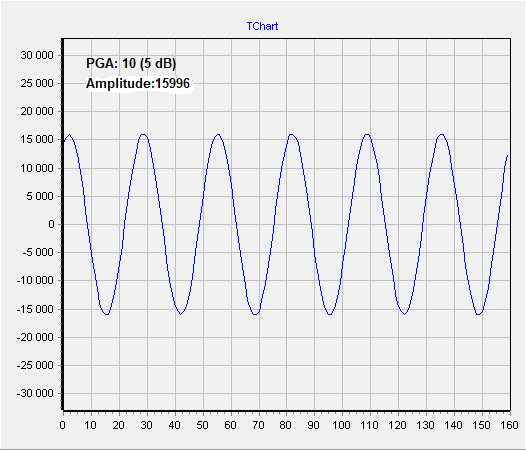Click the -10 000 y-axis label

click(x=35, y=281)
